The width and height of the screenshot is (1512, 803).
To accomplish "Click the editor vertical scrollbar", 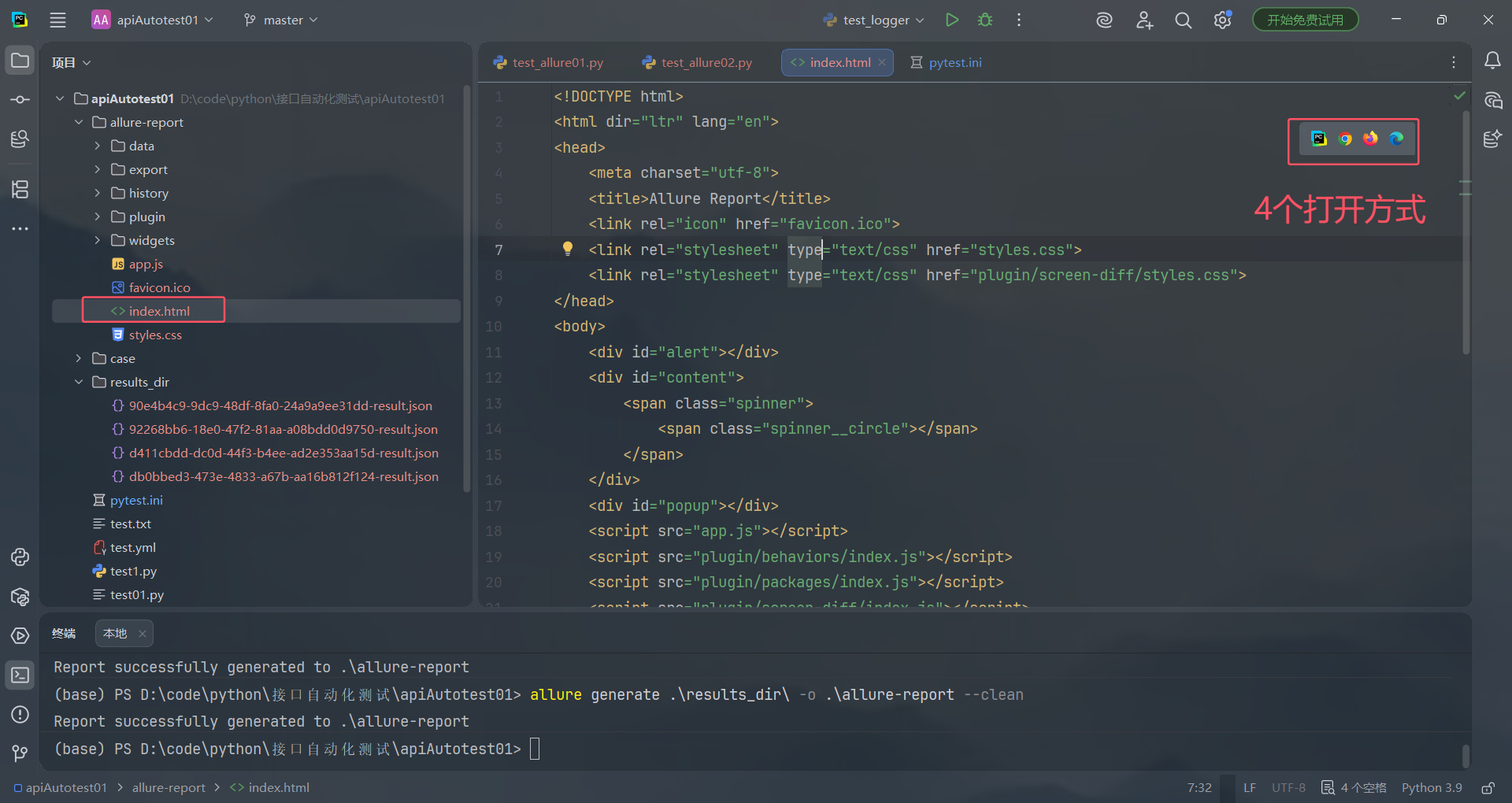I will 1466,232.
